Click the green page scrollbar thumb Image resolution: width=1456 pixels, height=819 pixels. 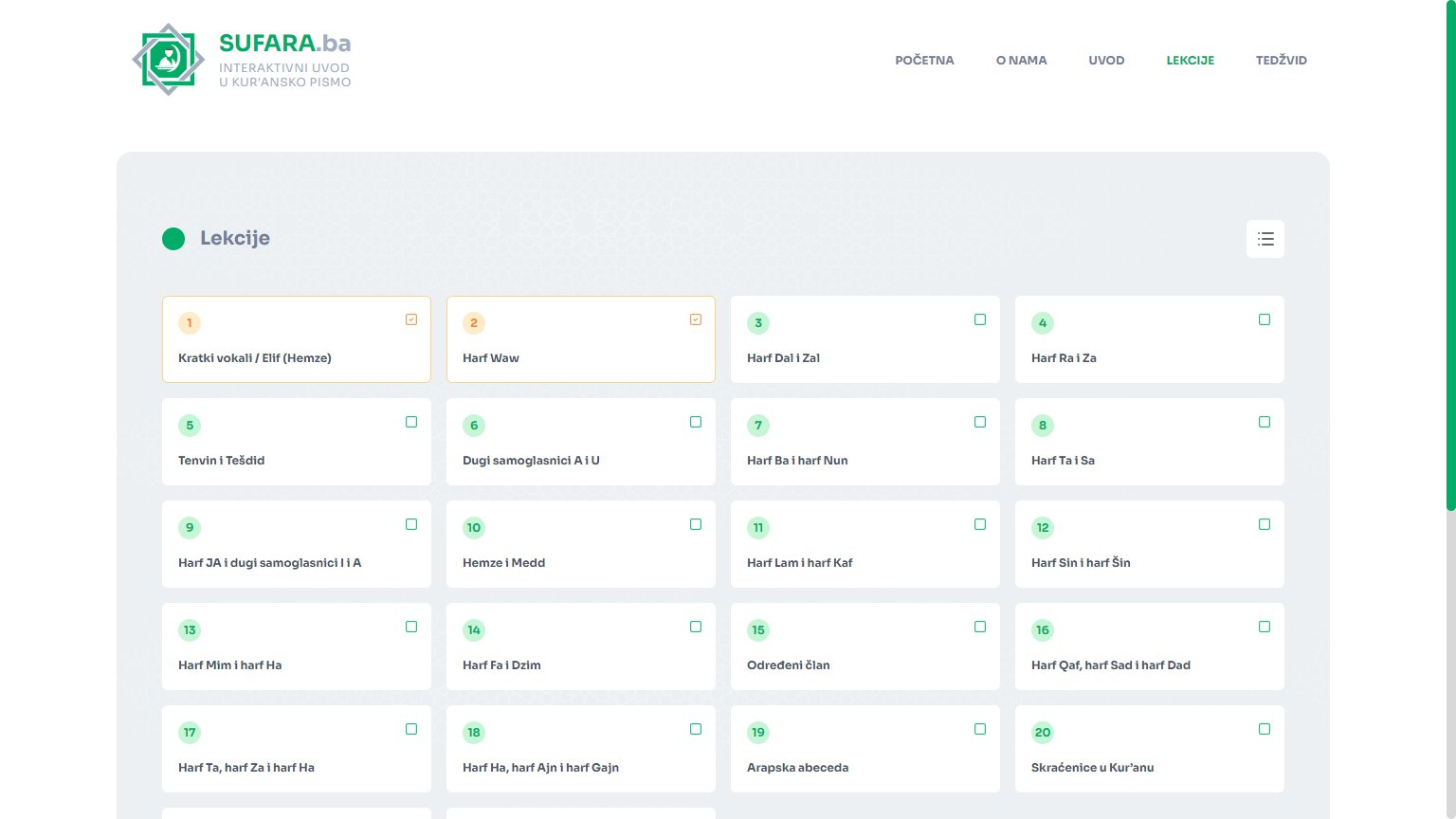(1450, 256)
